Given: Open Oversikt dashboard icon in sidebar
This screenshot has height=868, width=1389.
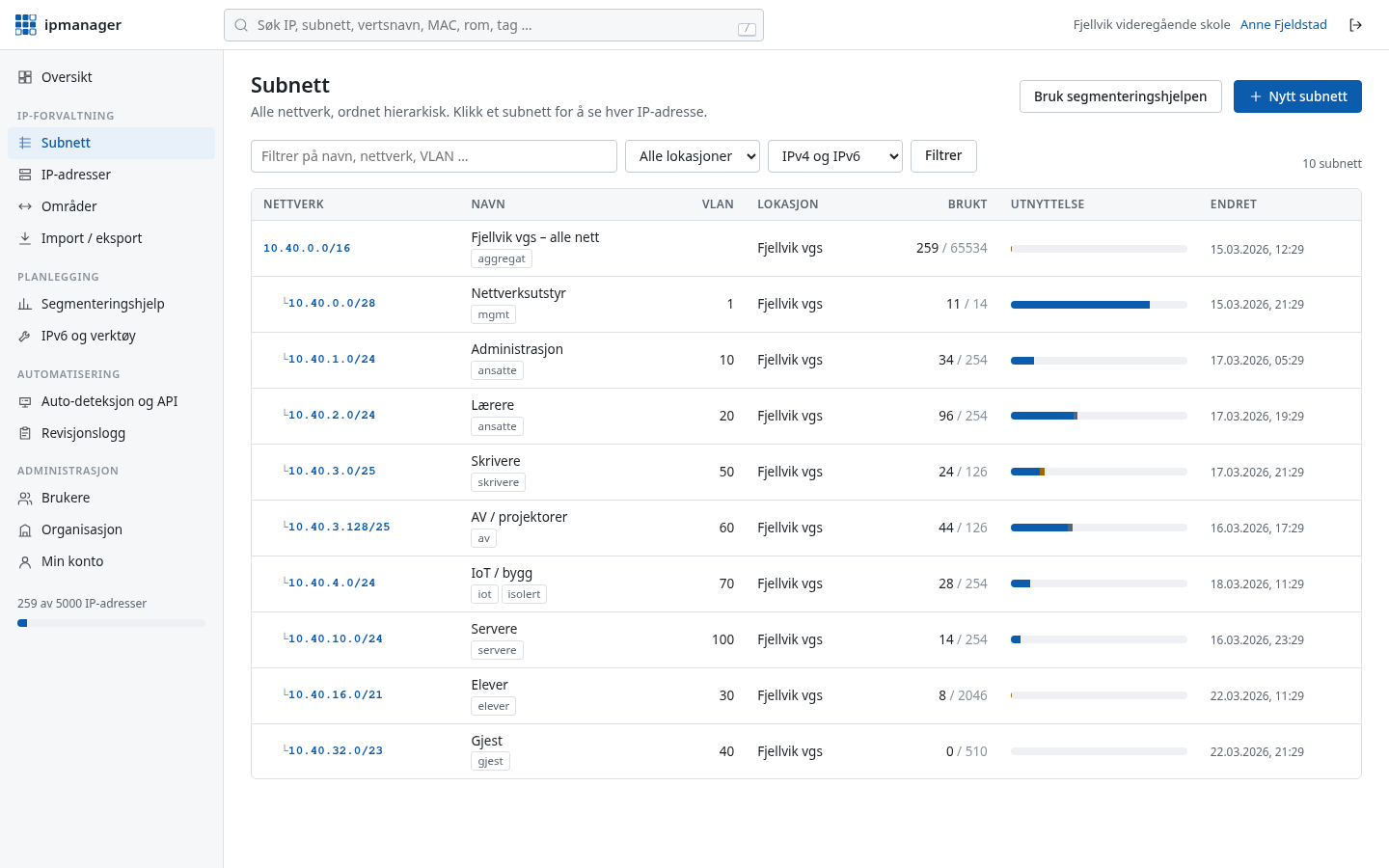Looking at the screenshot, I should 25,77.
